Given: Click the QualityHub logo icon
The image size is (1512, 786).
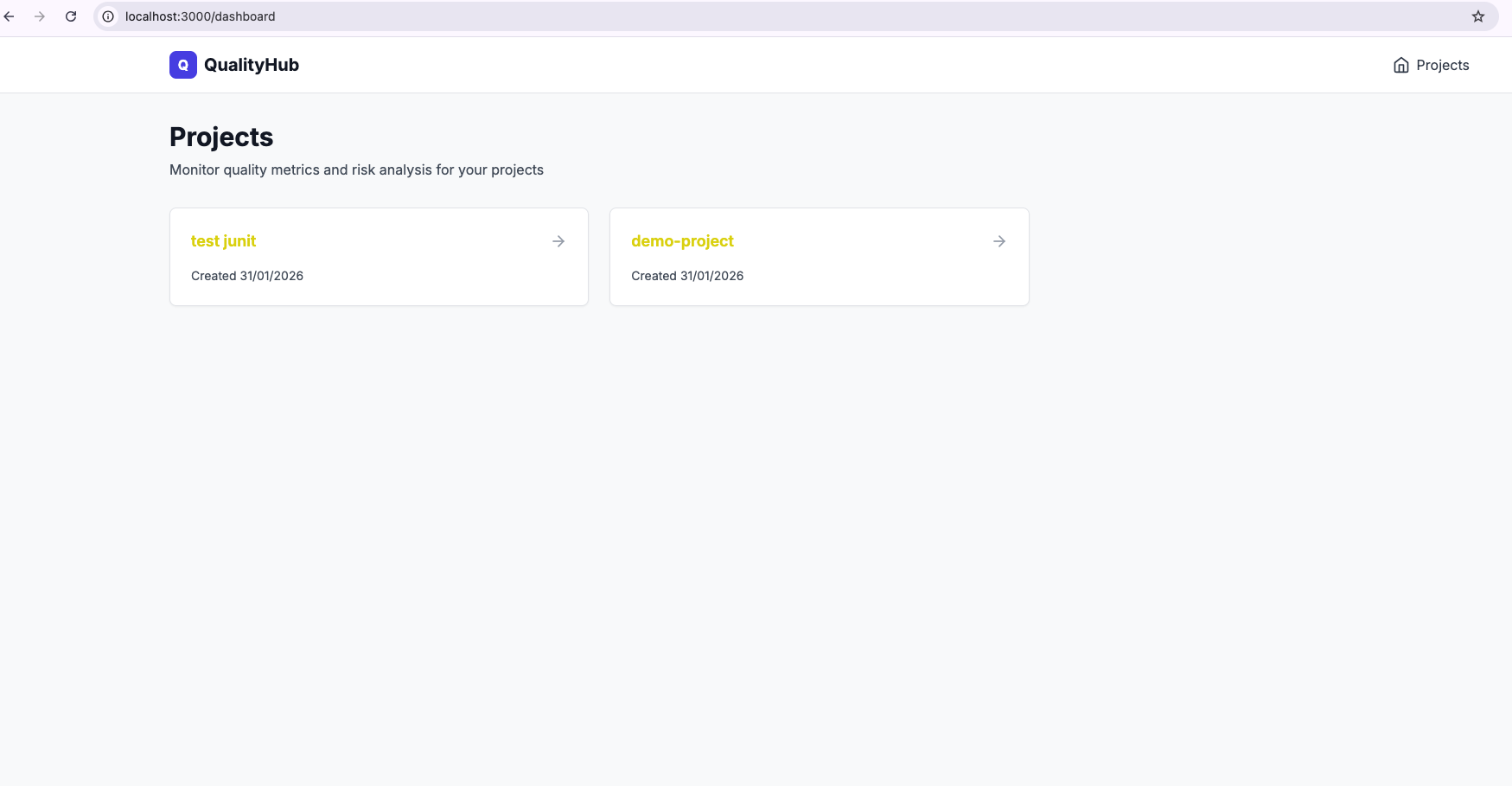Looking at the screenshot, I should pos(182,64).
